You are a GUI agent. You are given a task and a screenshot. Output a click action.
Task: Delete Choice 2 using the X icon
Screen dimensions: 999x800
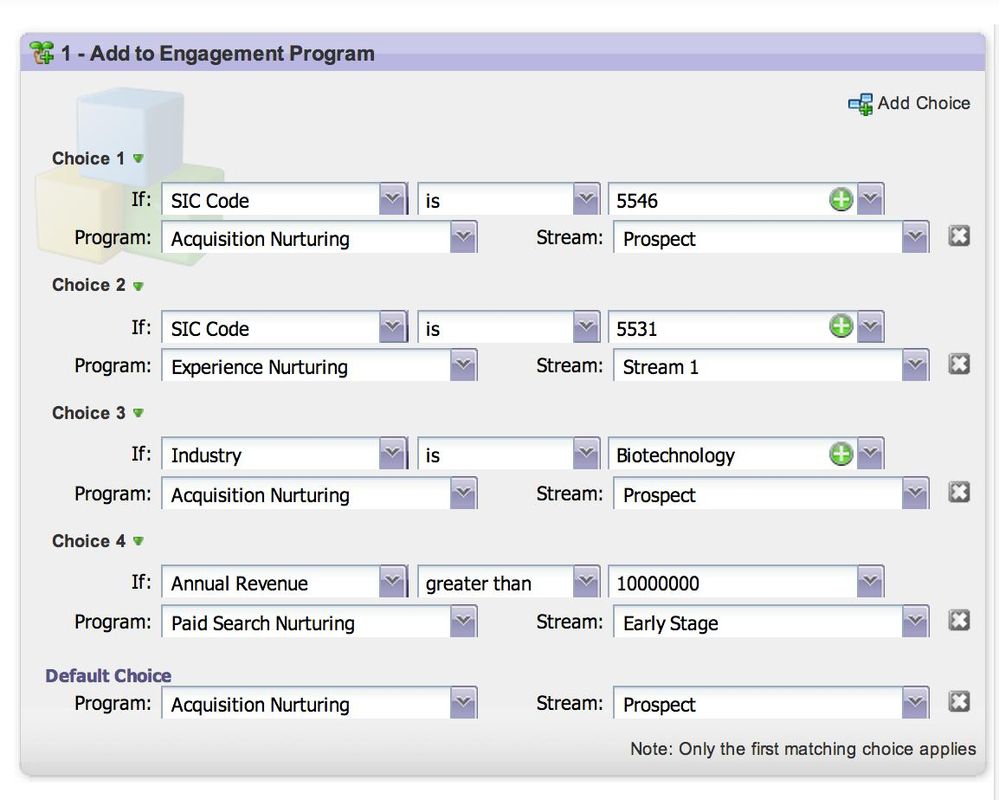pyautogui.click(x=959, y=365)
